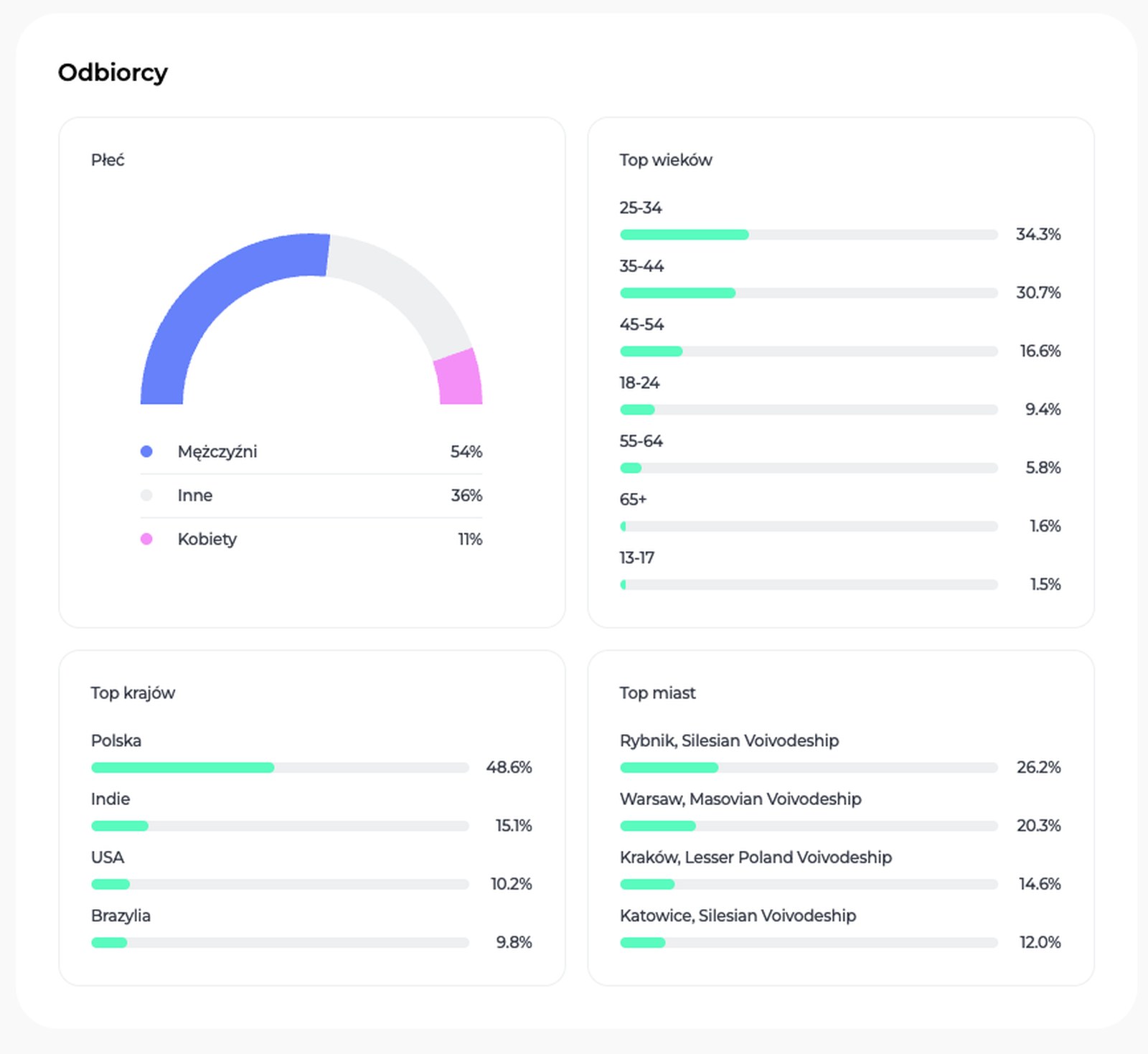Click the 18-24 age label
The image size is (1148, 1054).
(640, 382)
